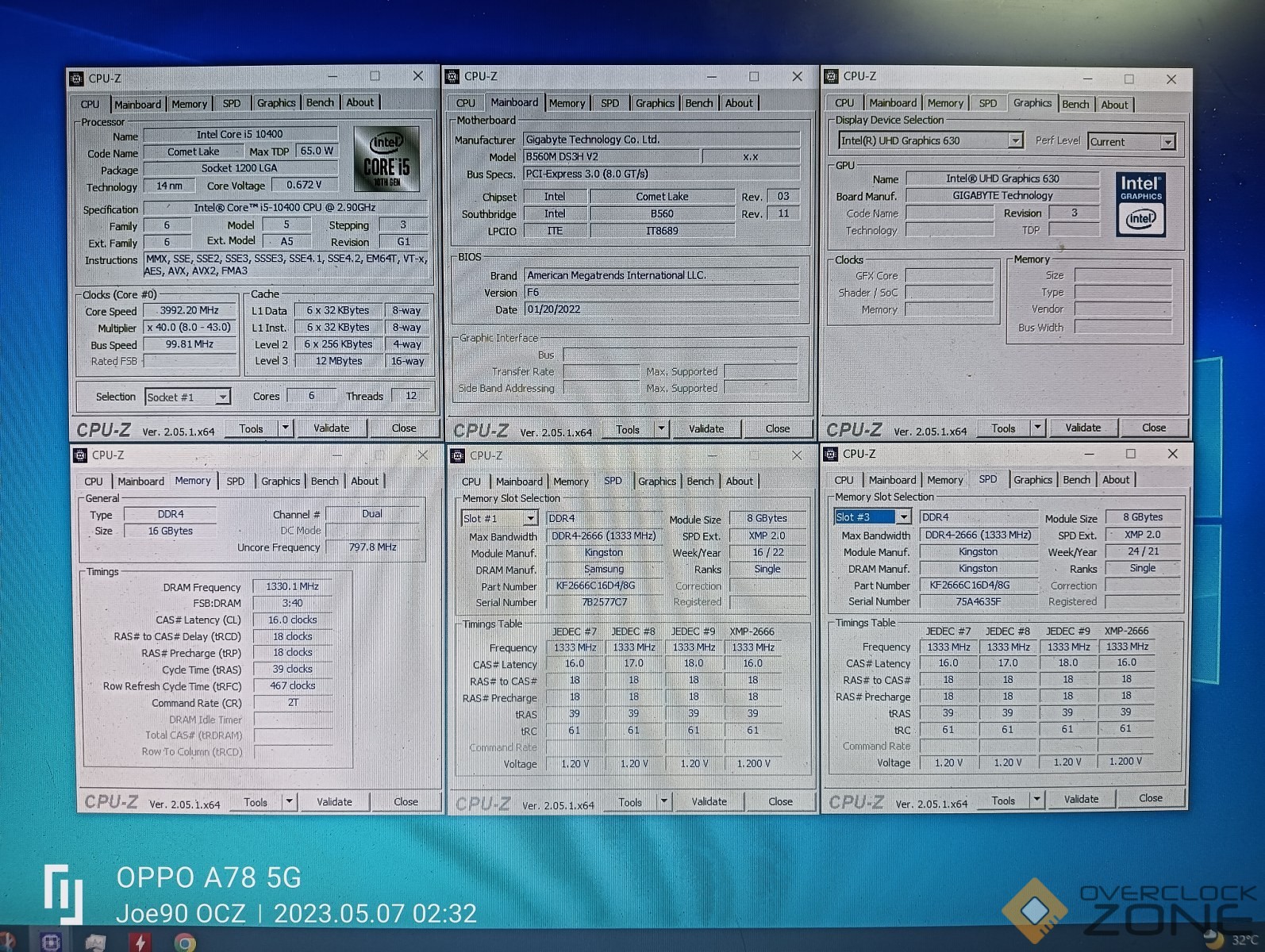Switch to the Bench tab in the Processor window

coord(320,102)
